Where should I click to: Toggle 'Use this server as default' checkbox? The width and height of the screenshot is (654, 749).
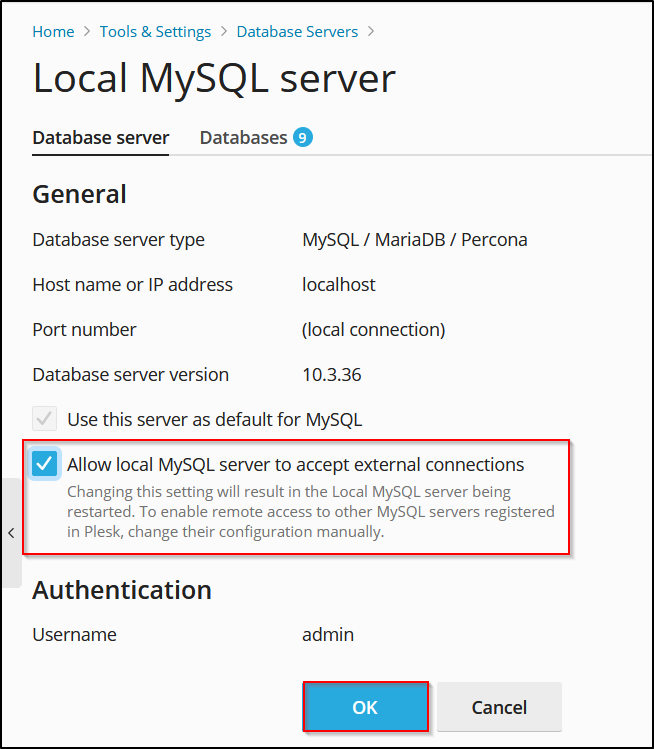(x=44, y=419)
